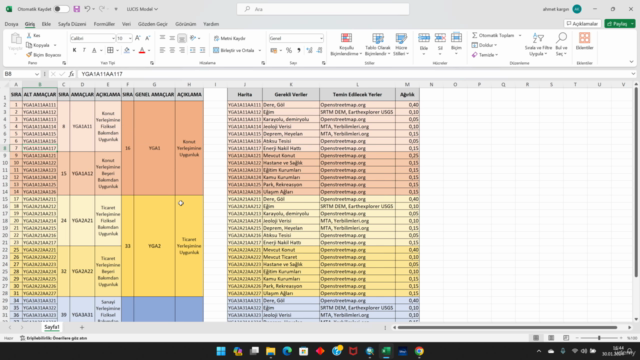640x360 pixels.
Task: Click inside the Ara search box
Action: tap(323, 9)
